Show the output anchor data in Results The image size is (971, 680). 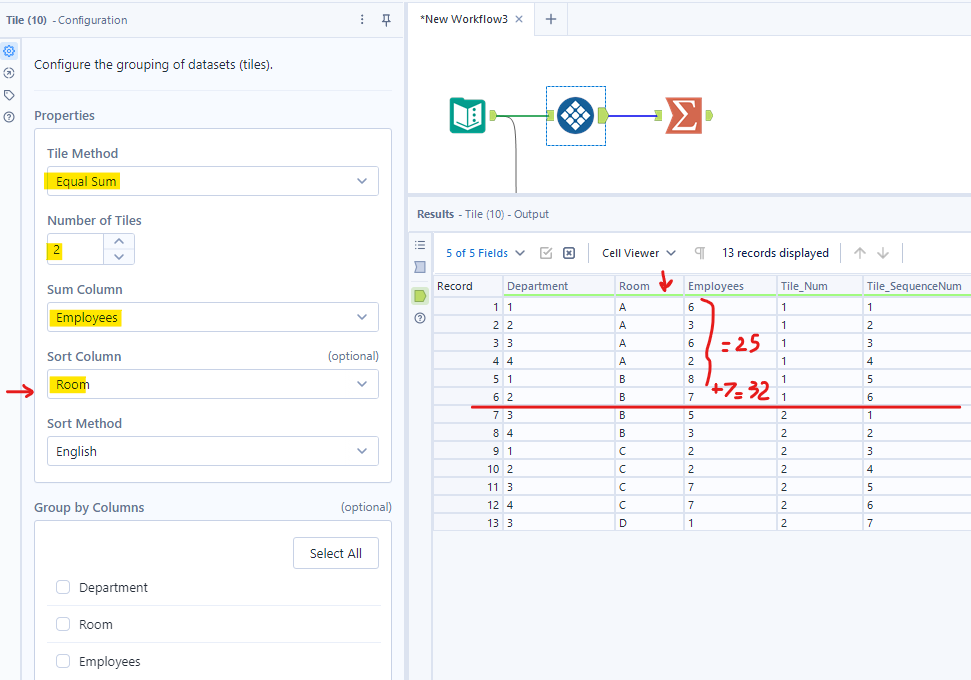(x=420, y=295)
